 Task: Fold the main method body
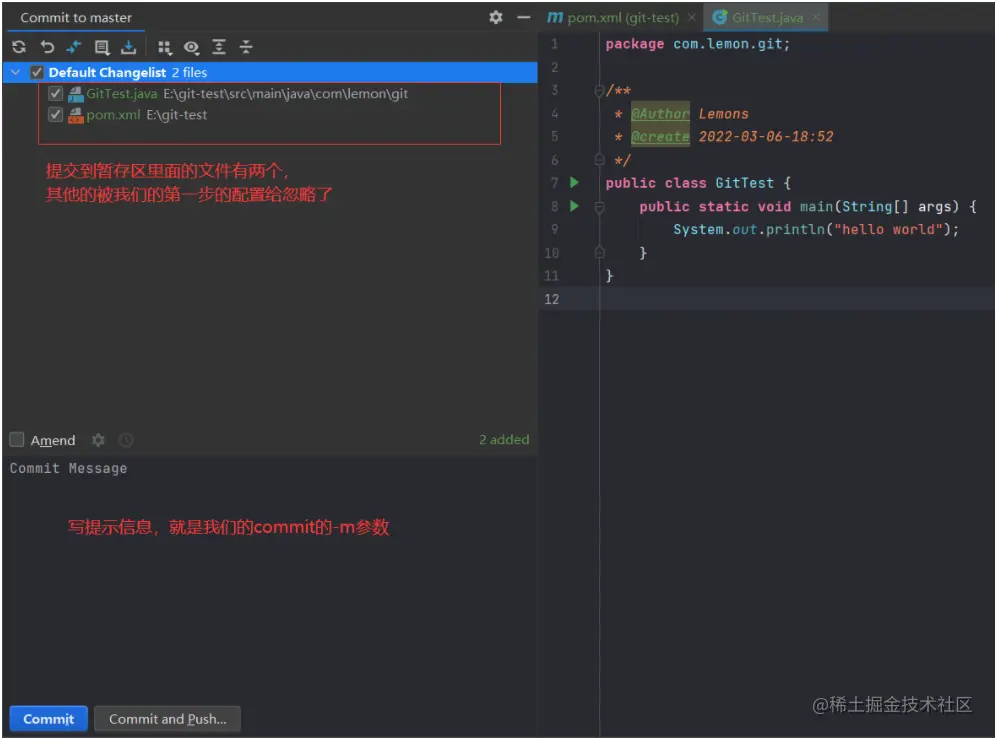click(599, 206)
